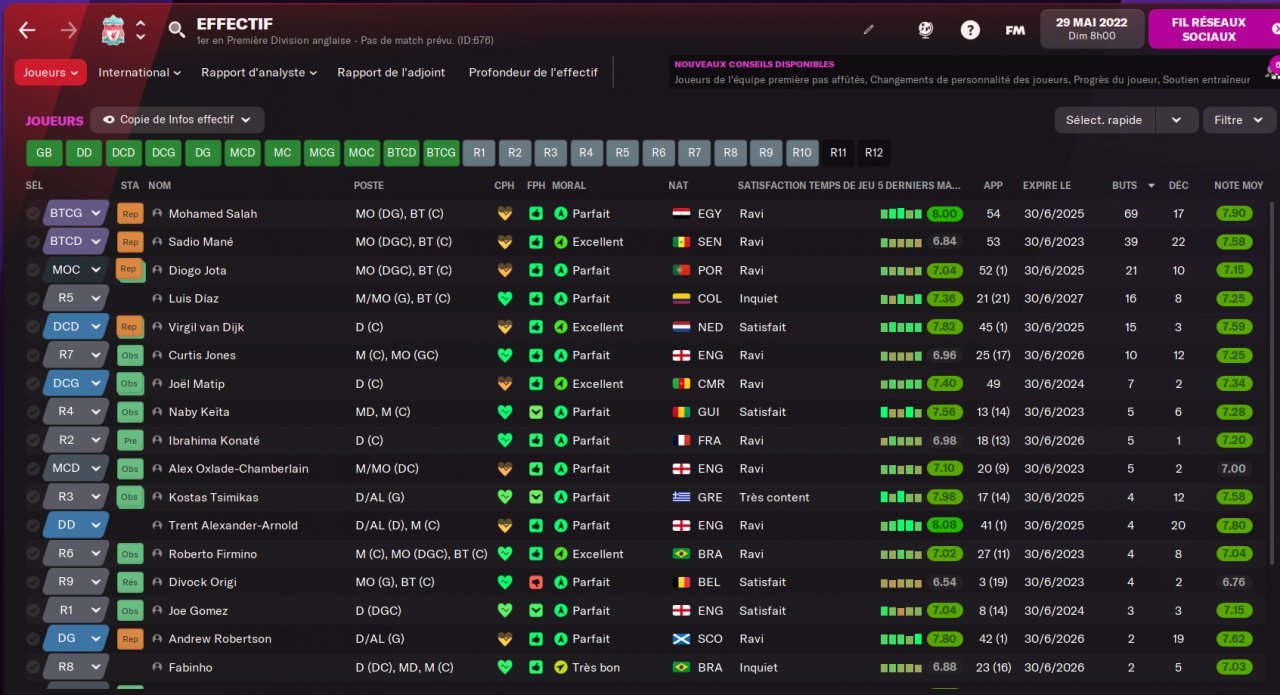Image resolution: width=1280 pixels, height=695 pixels.
Task: Open Salah's BTCG position dropdown
Action: [x=76, y=214]
